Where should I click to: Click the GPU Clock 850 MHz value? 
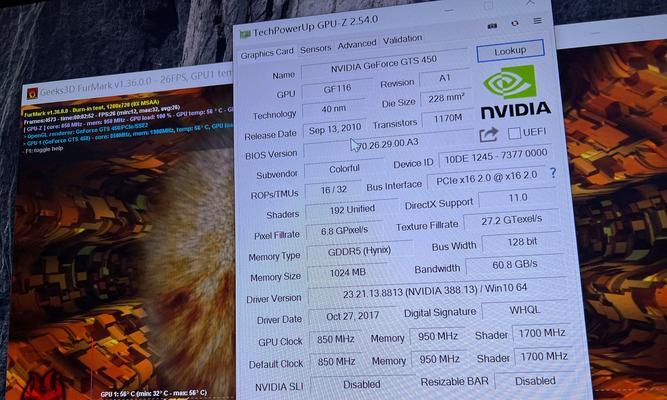click(335, 339)
